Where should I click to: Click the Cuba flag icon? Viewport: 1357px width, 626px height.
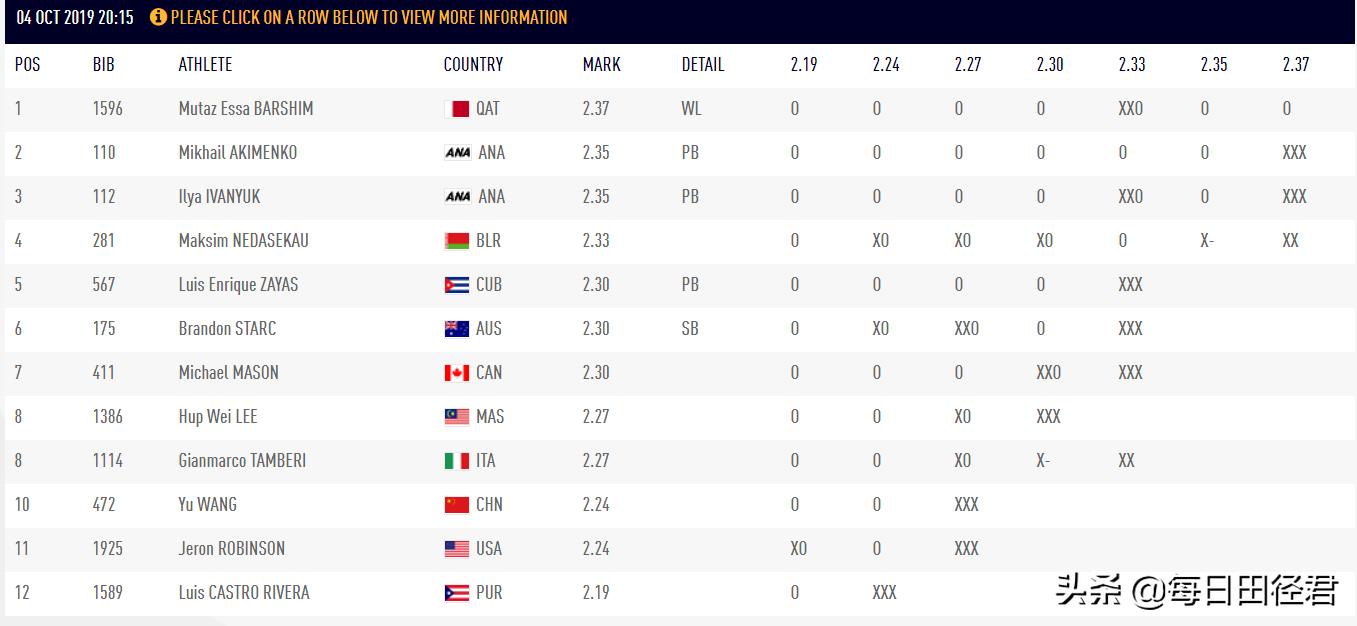click(x=456, y=285)
